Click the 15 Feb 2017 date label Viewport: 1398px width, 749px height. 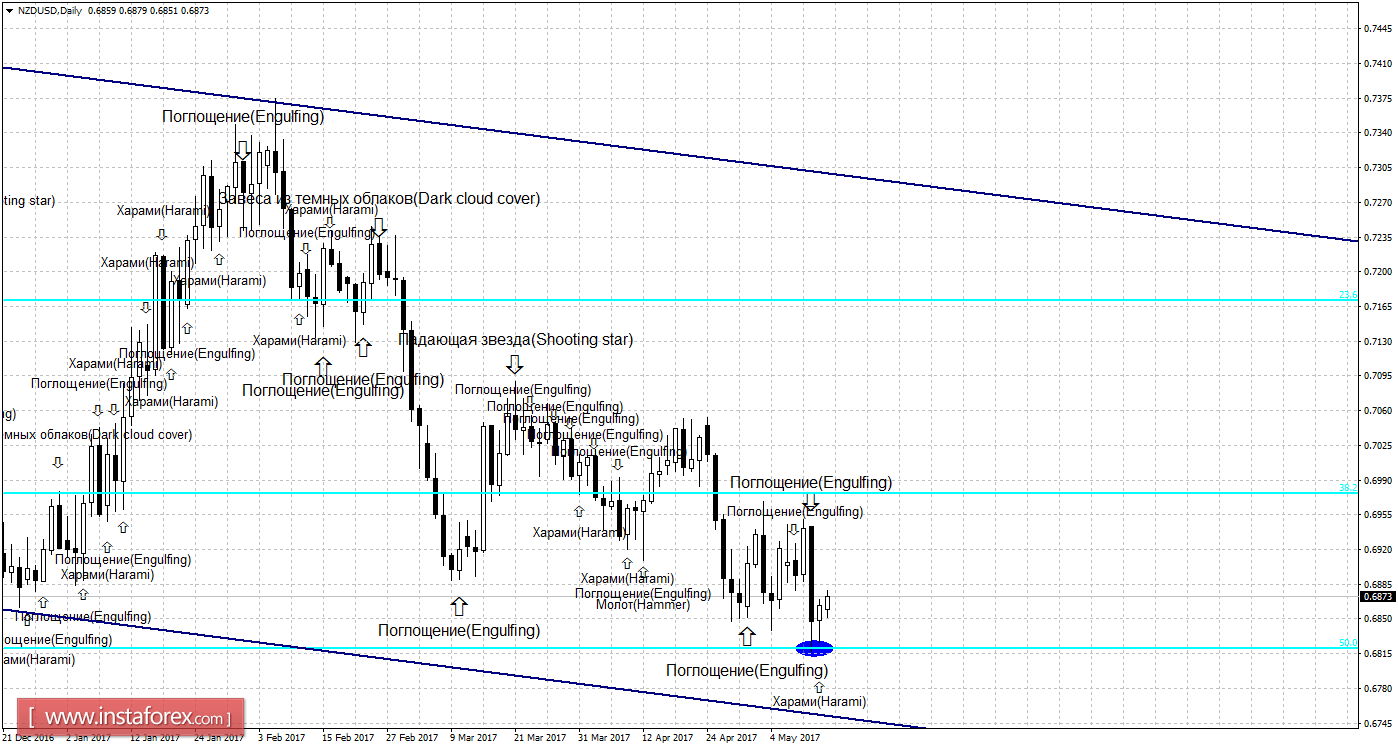click(x=348, y=738)
